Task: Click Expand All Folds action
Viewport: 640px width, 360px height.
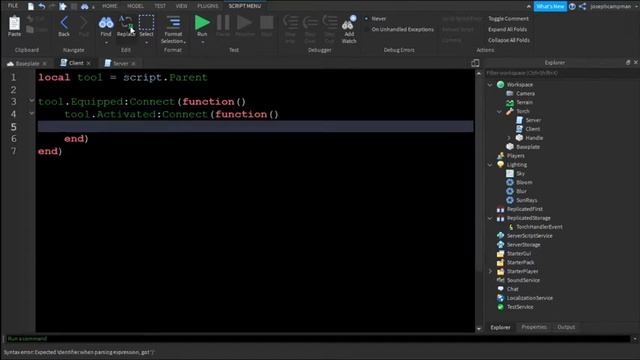Action: tap(507, 29)
